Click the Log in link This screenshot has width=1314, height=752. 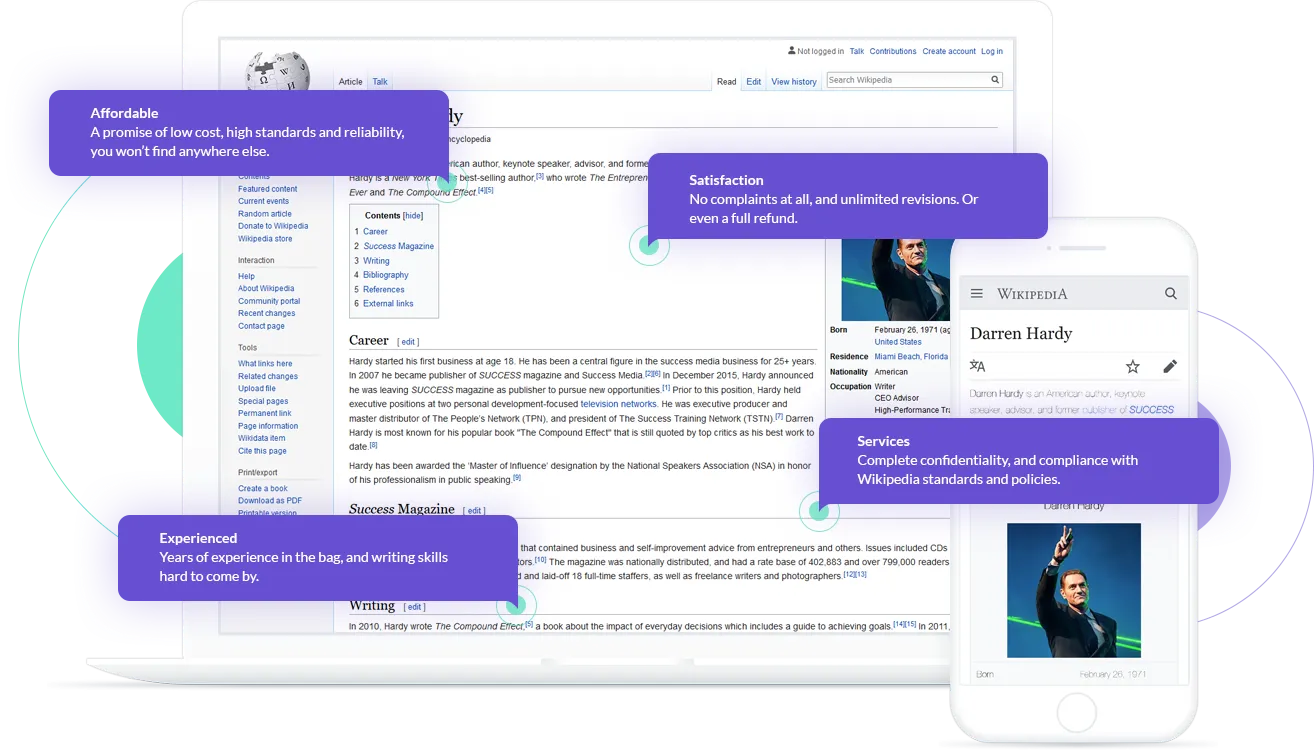click(991, 51)
